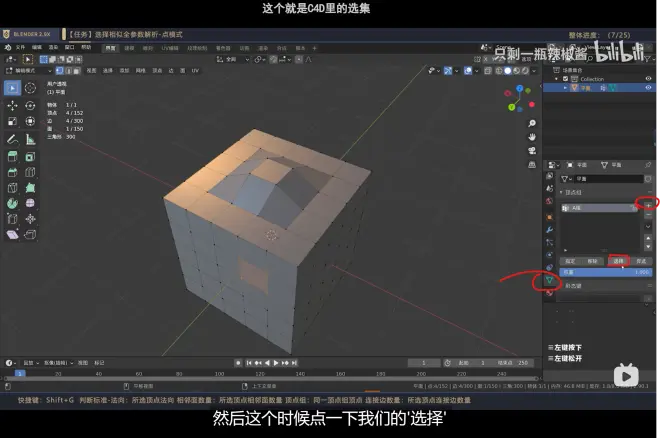Select the Rip Region tool
Image resolution: width=660 pixels, height=438 pixels.
point(30,235)
